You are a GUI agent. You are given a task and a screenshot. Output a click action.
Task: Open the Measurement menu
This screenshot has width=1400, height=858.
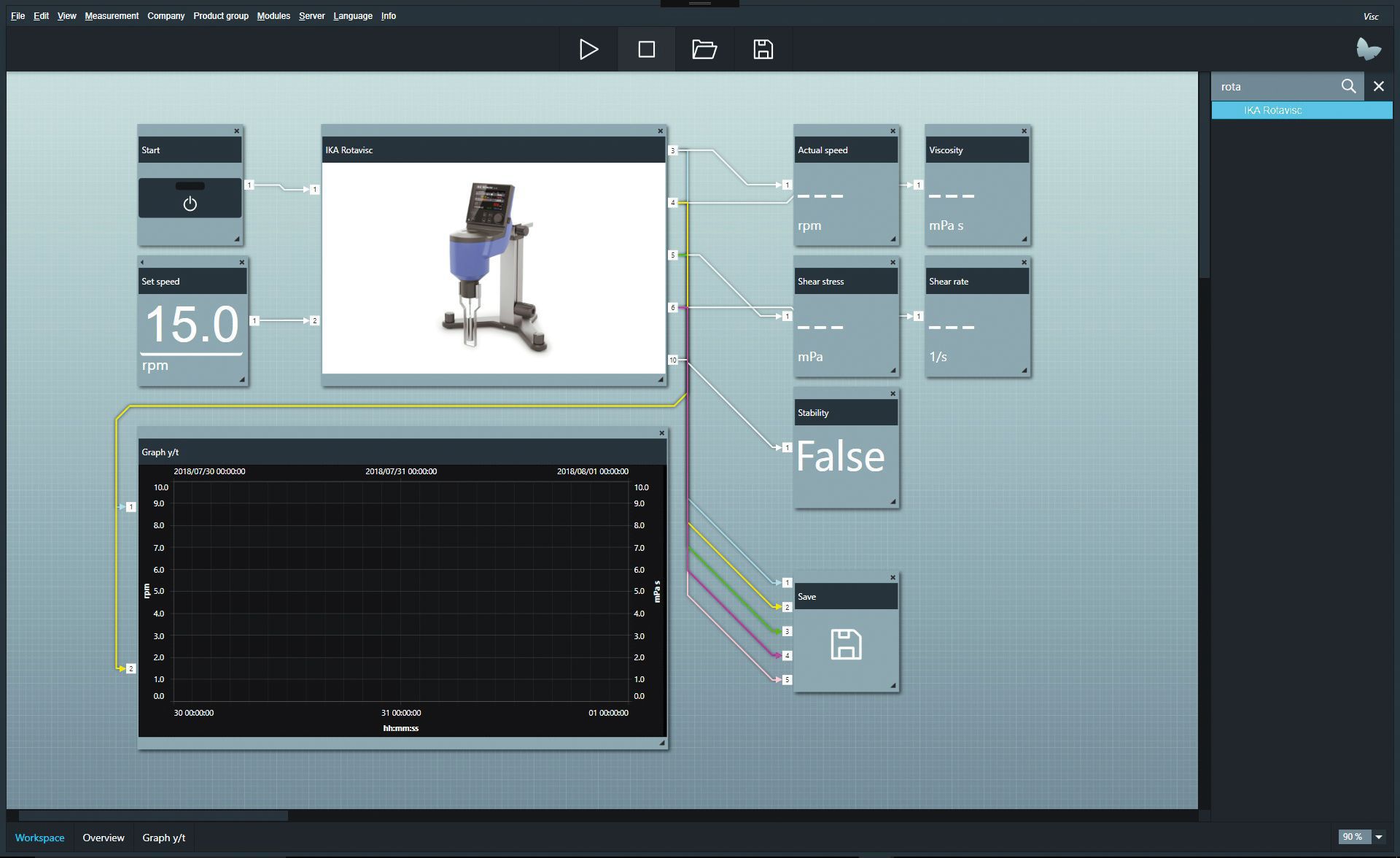[112, 15]
